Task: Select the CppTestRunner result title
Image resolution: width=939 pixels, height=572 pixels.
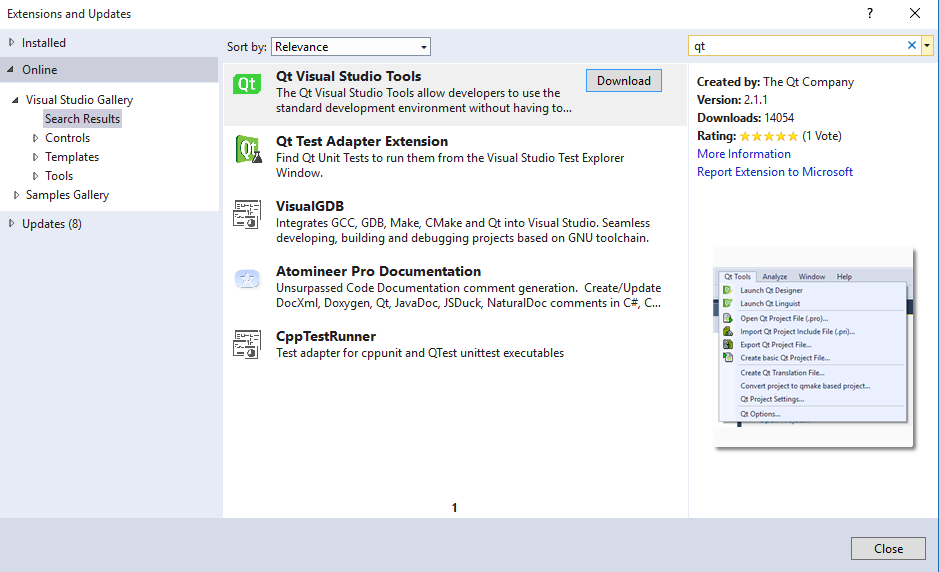Action: [x=326, y=336]
